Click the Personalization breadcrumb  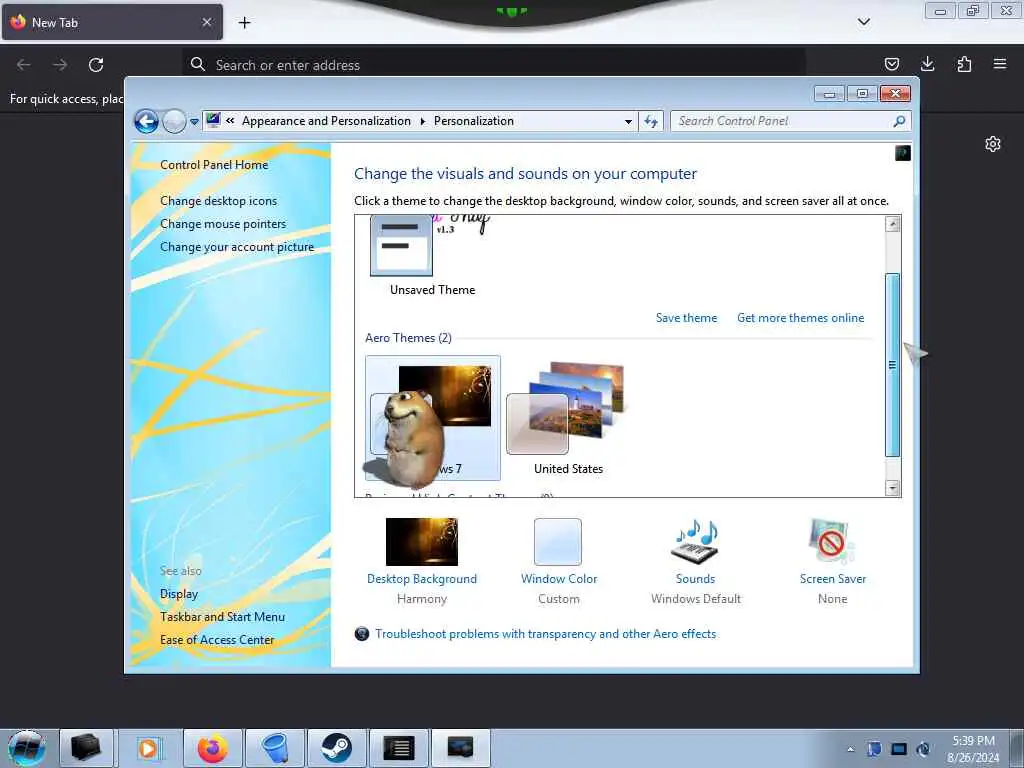click(x=473, y=121)
